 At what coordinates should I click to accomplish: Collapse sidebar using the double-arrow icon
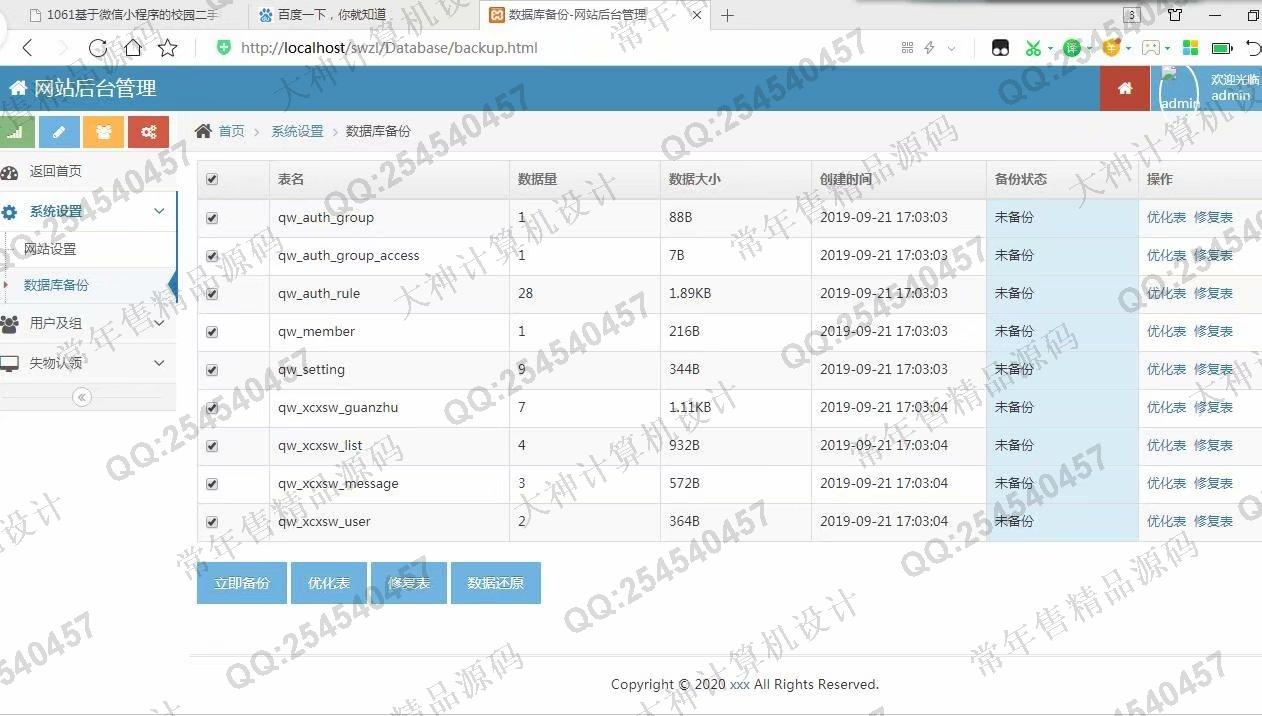83,397
